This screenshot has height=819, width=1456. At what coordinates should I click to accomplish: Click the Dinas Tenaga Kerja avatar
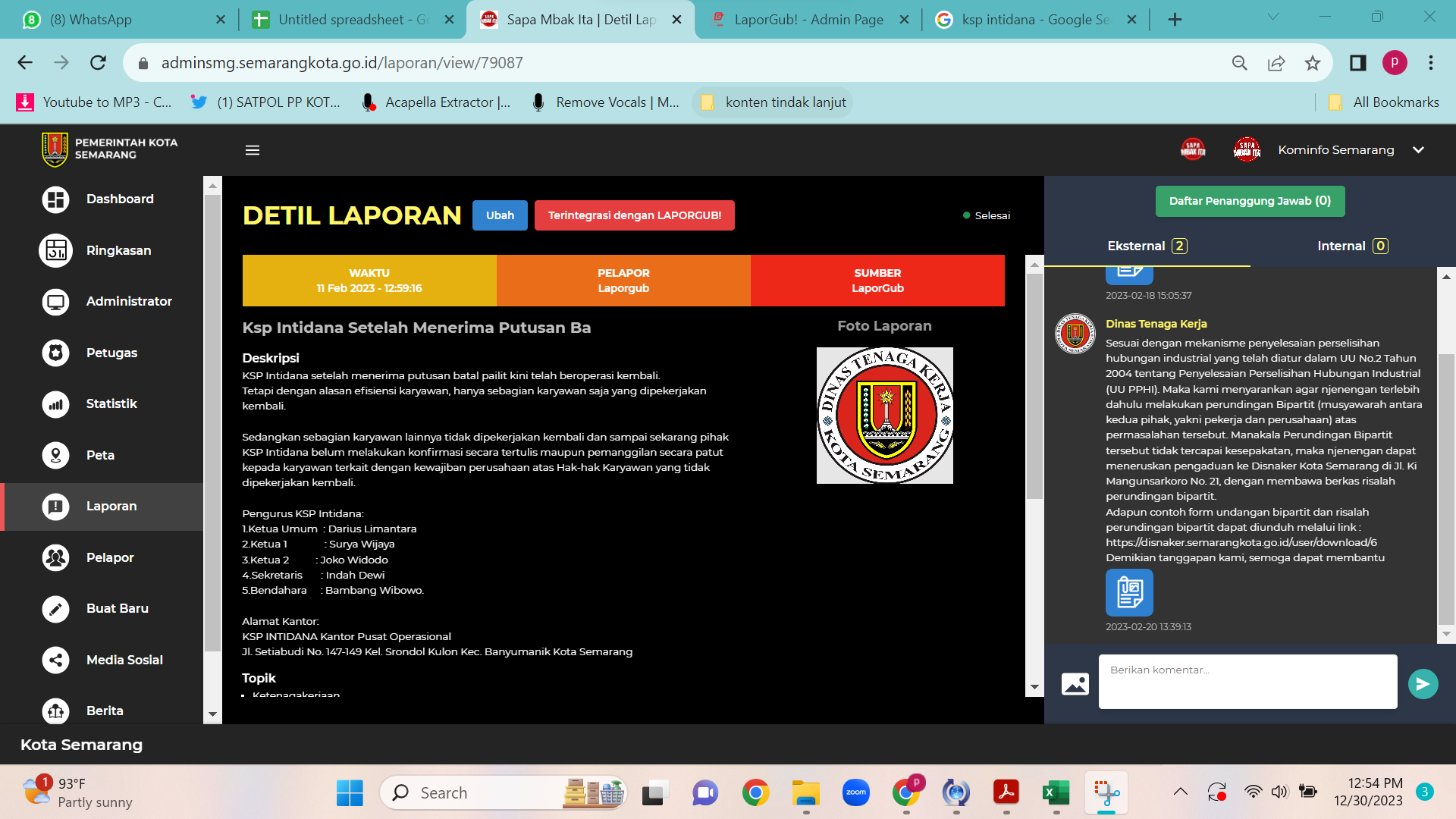coord(1075,334)
